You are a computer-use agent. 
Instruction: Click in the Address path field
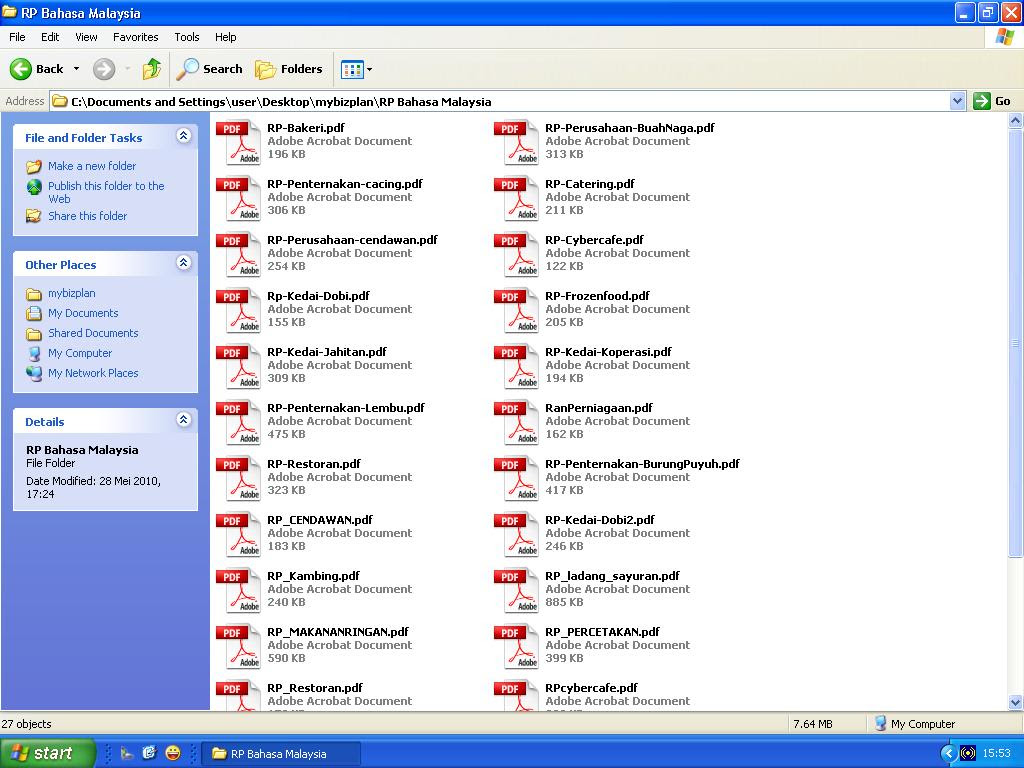500,101
